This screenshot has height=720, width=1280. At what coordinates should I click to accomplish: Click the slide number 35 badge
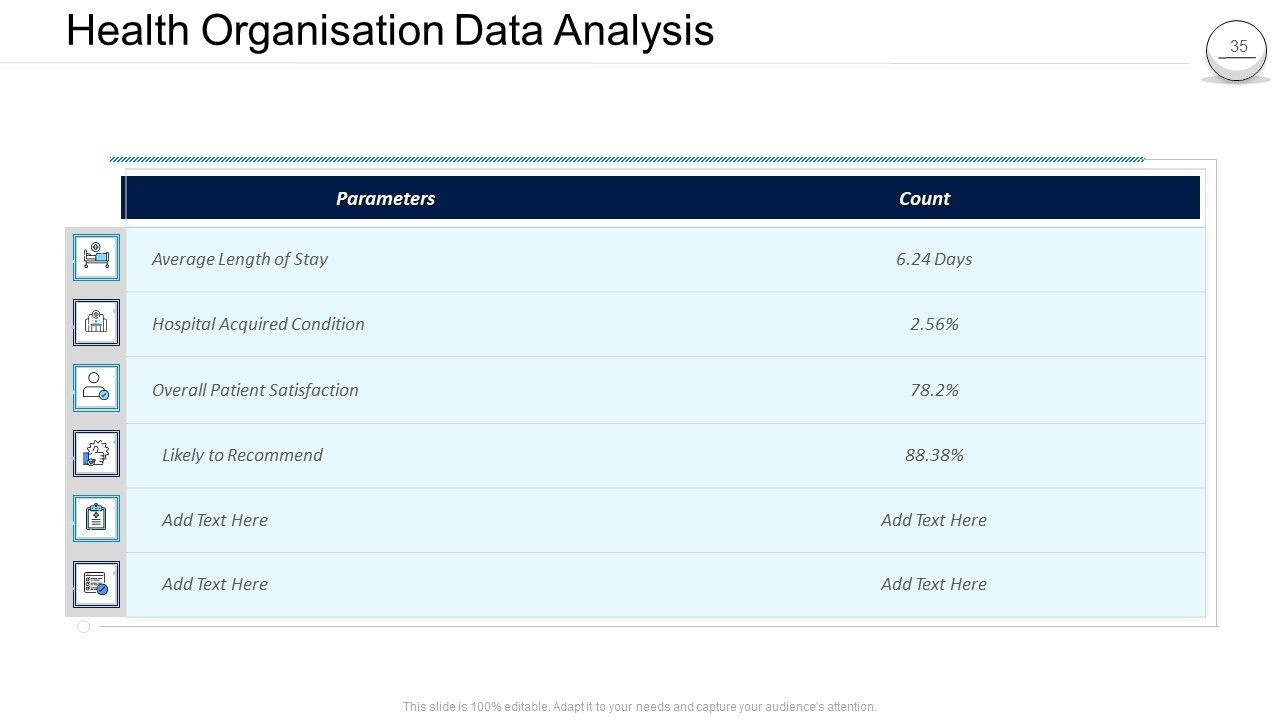pos(1237,48)
